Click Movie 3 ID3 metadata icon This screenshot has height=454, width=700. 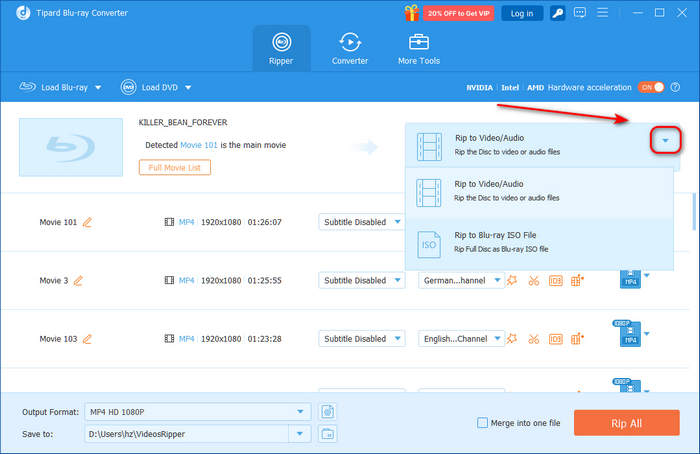(555, 281)
